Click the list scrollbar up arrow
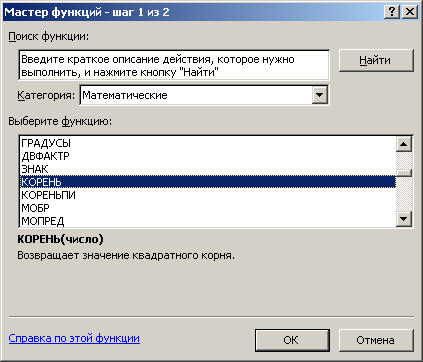Viewport: 423px width, 362px height. [x=404, y=144]
